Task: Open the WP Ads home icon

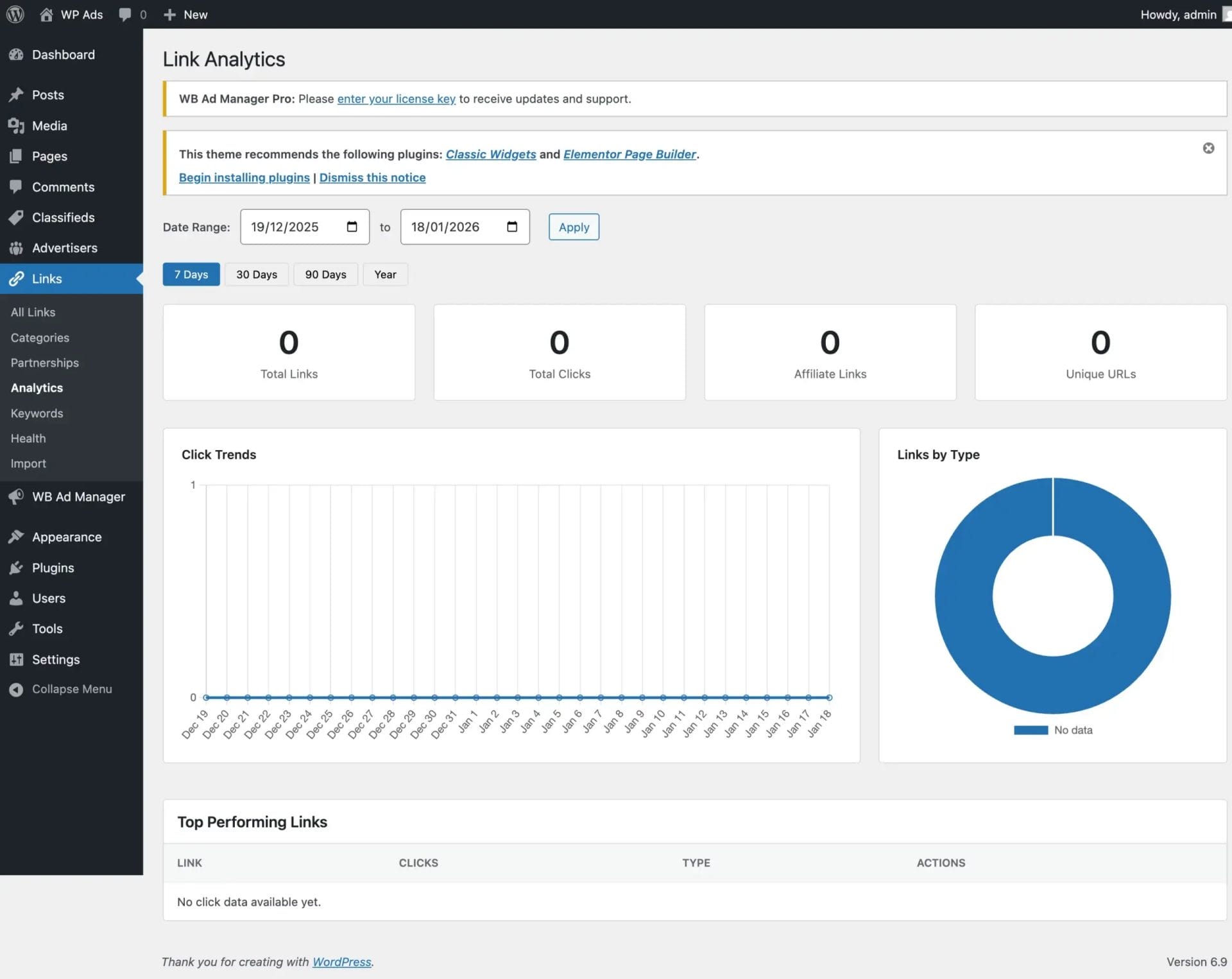Action: tap(46, 14)
